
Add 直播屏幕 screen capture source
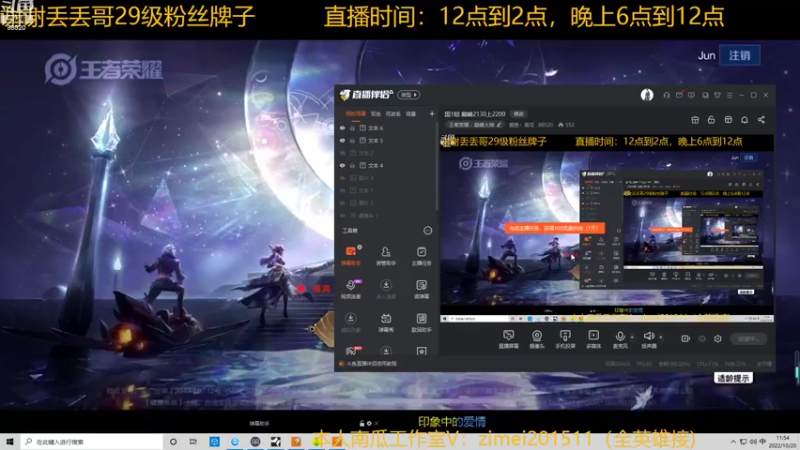click(508, 339)
